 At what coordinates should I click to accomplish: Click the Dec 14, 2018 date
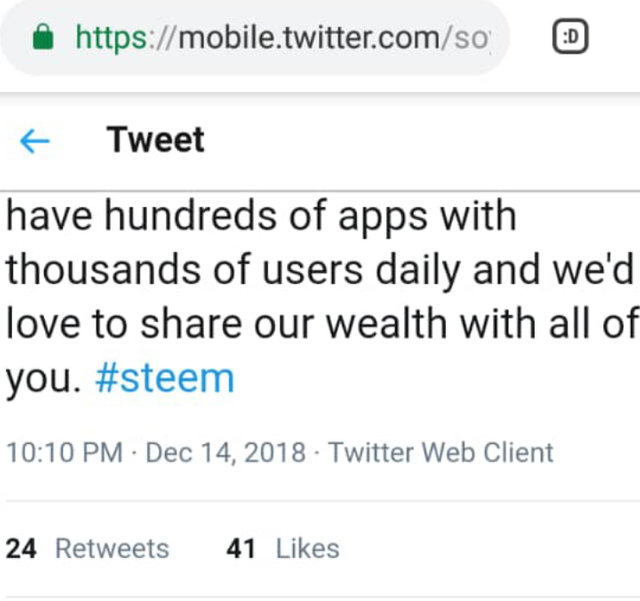(x=226, y=452)
